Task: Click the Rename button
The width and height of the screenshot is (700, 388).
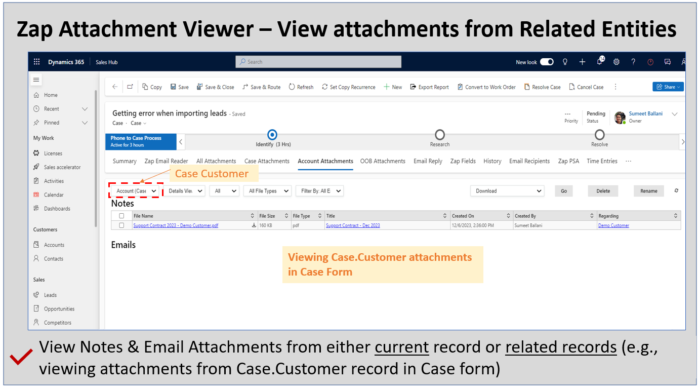Action: pos(649,191)
